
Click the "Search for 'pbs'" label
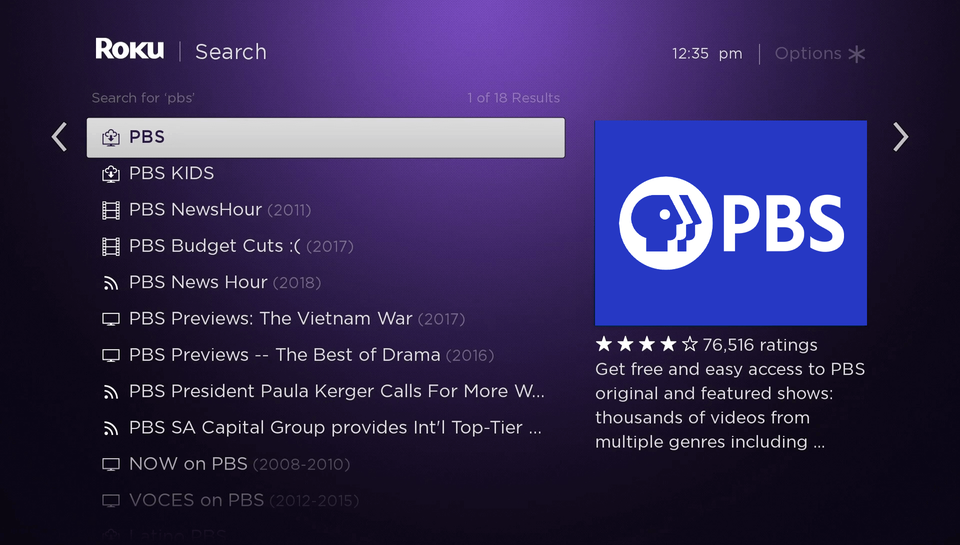coord(143,98)
